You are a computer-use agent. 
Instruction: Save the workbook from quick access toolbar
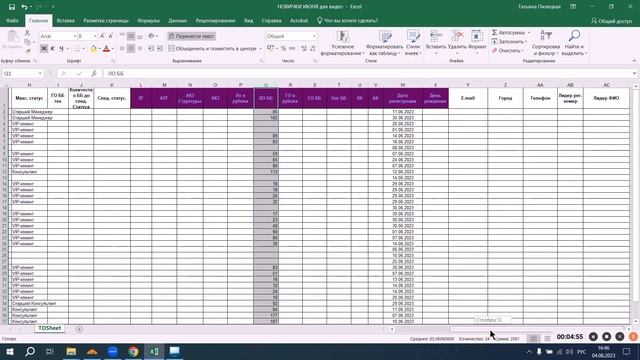point(12,7)
